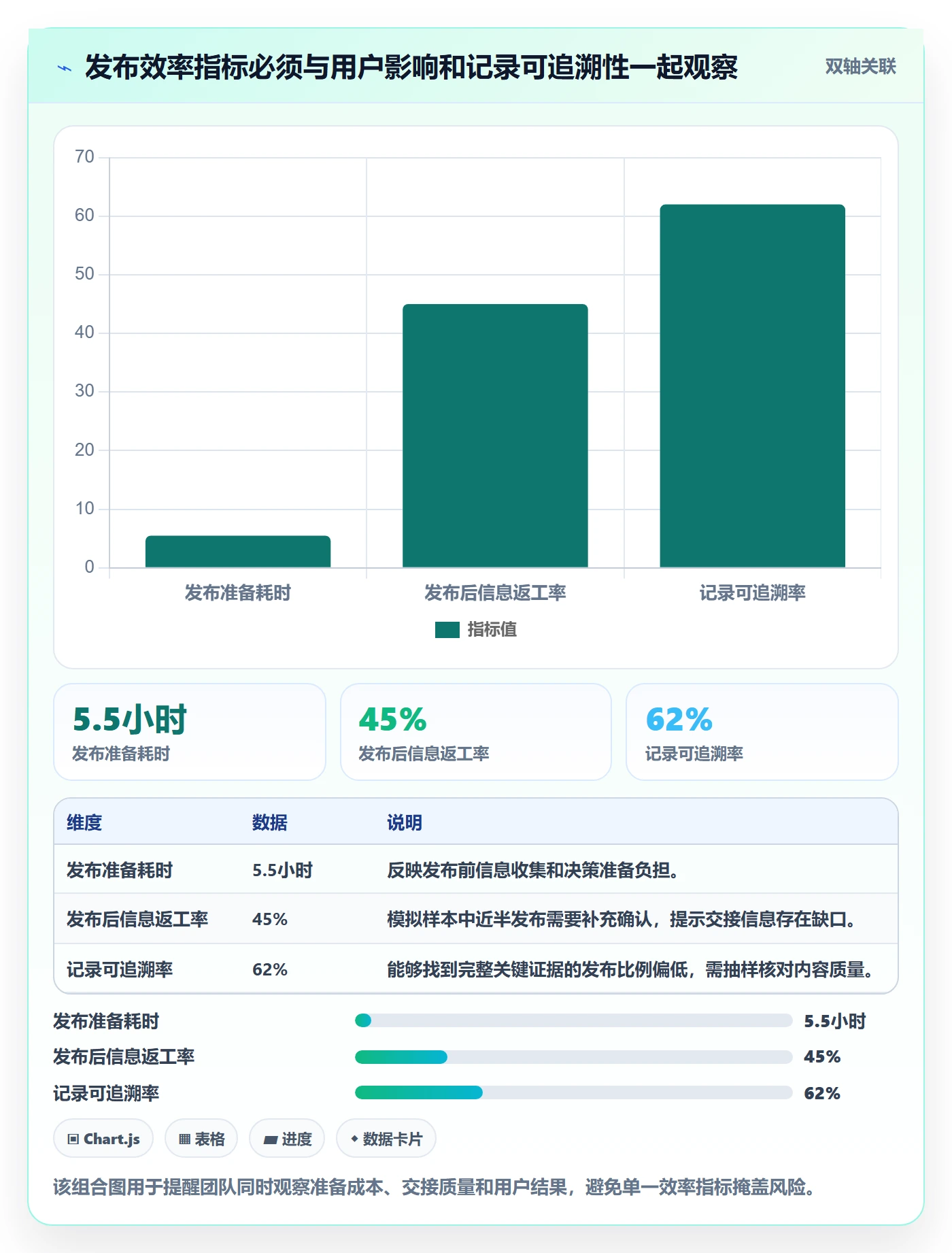Click the diamond icon in the 数据卡片 chip
952x1253 pixels.
click(x=354, y=1139)
